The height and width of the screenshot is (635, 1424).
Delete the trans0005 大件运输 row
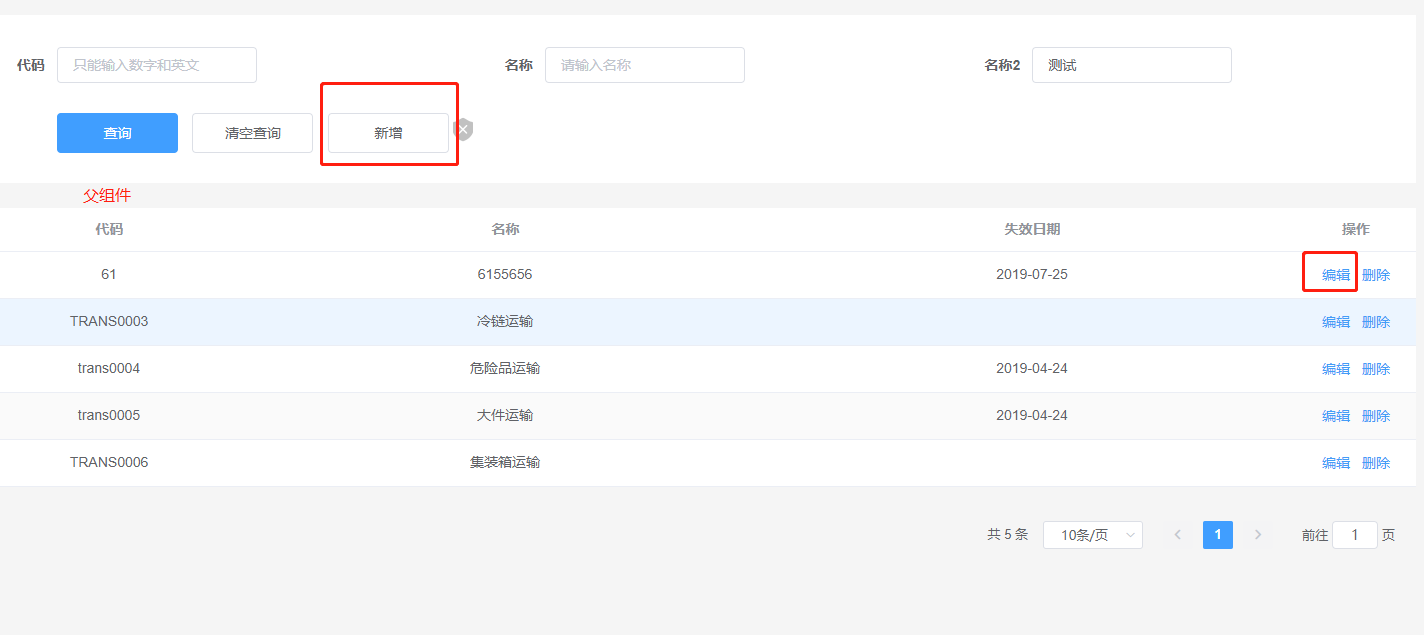pyautogui.click(x=1376, y=416)
